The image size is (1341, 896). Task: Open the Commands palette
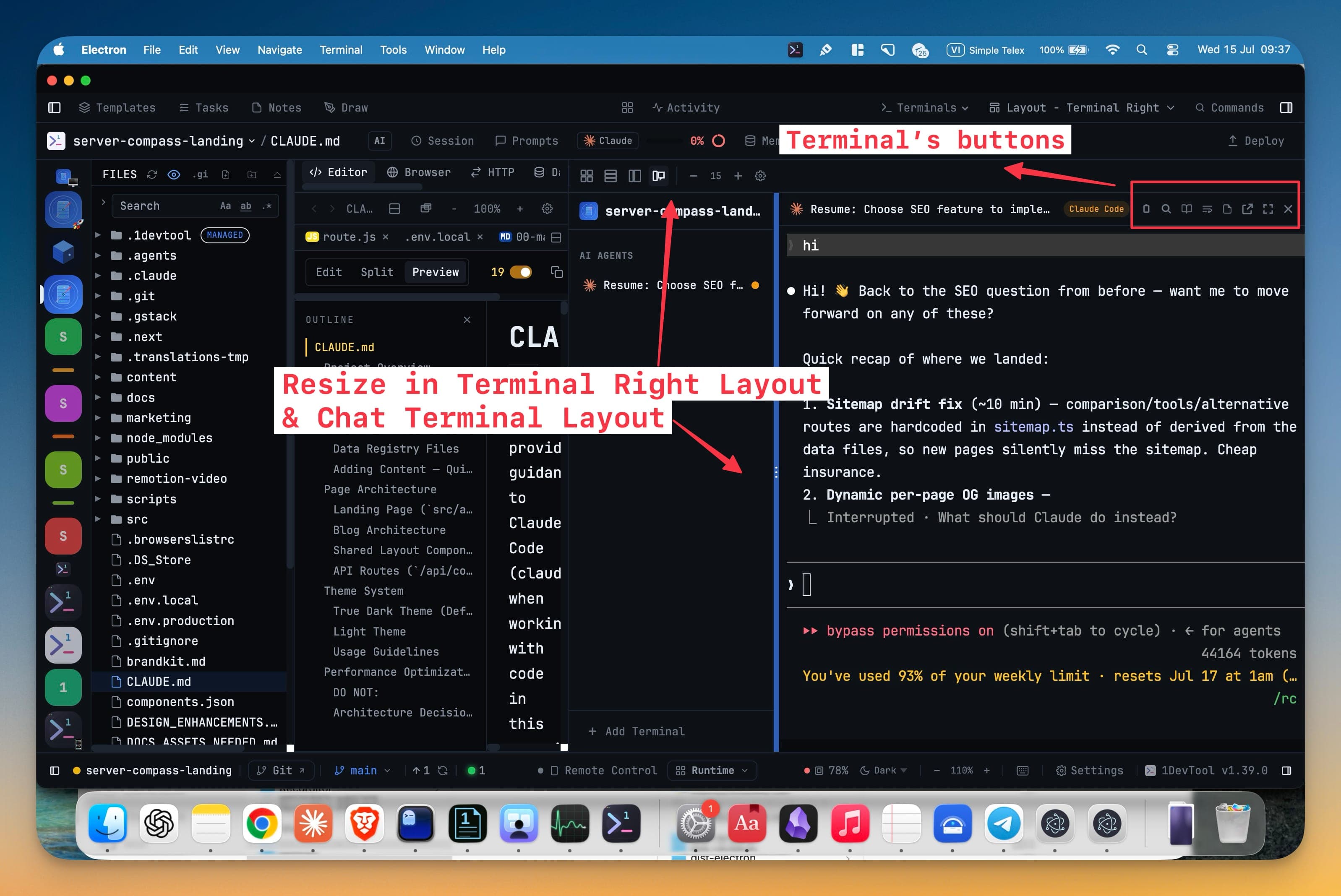coord(1229,107)
